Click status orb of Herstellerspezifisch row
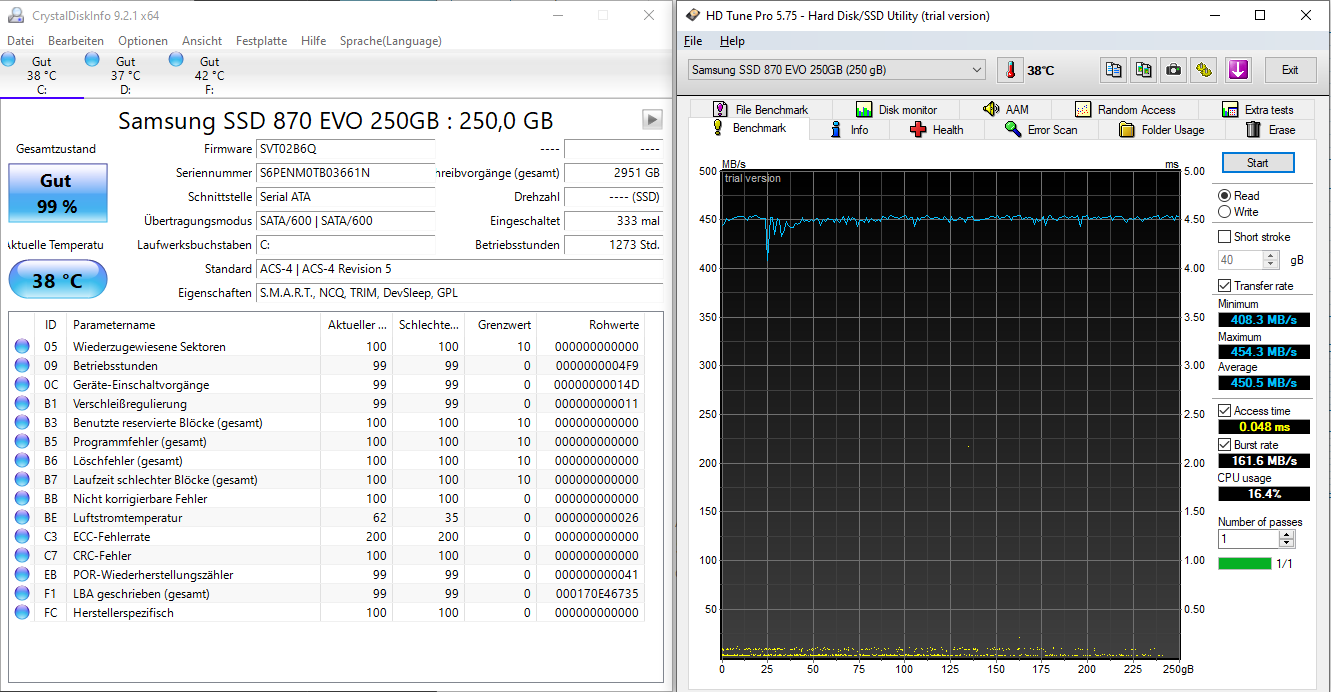1331x692 pixels. tap(22, 613)
